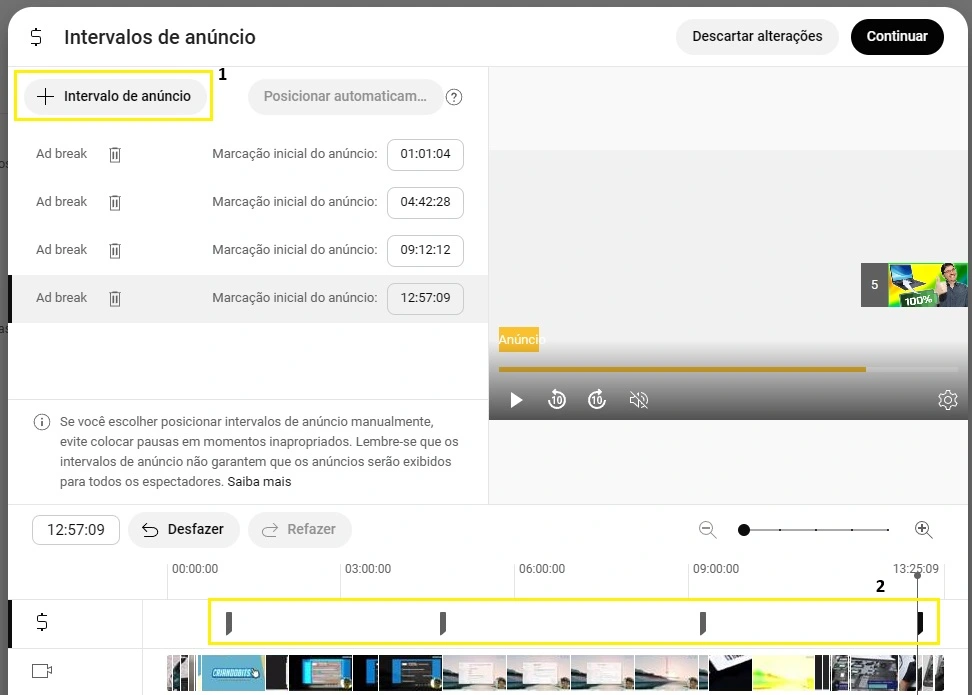This screenshot has width=972, height=695.
Task: Select the video track camera icon
Action: 40,670
